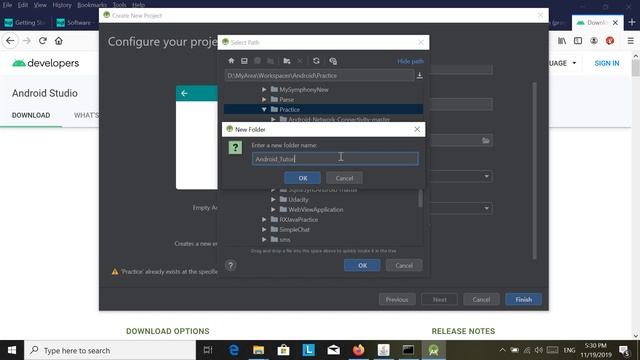The image size is (640, 360).
Task: Open the Edit menu in Firefox
Action: pyautogui.click(x=23, y=5)
